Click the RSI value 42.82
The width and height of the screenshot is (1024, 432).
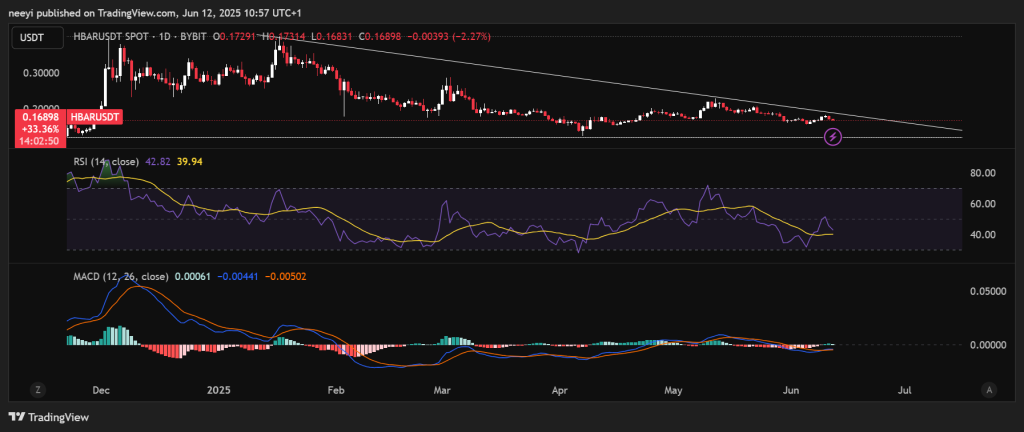point(157,161)
